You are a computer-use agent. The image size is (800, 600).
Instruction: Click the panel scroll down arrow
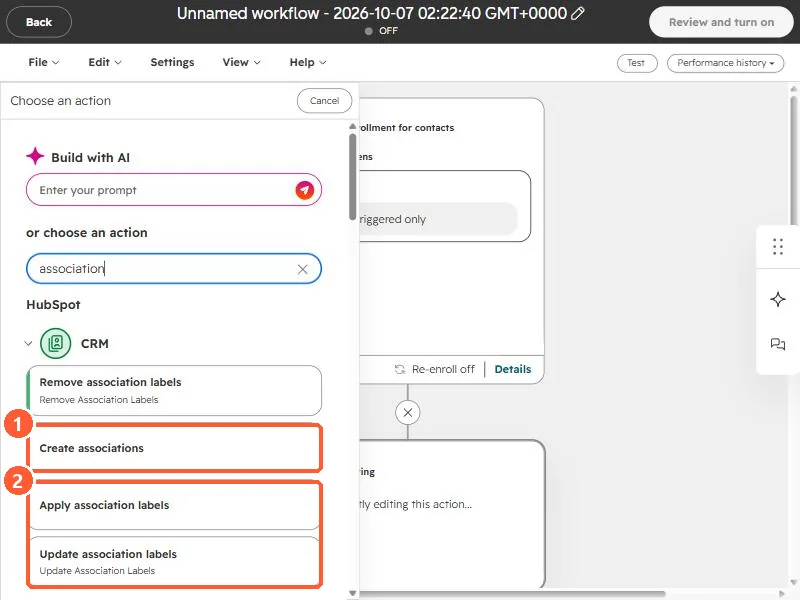pos(353,593)
